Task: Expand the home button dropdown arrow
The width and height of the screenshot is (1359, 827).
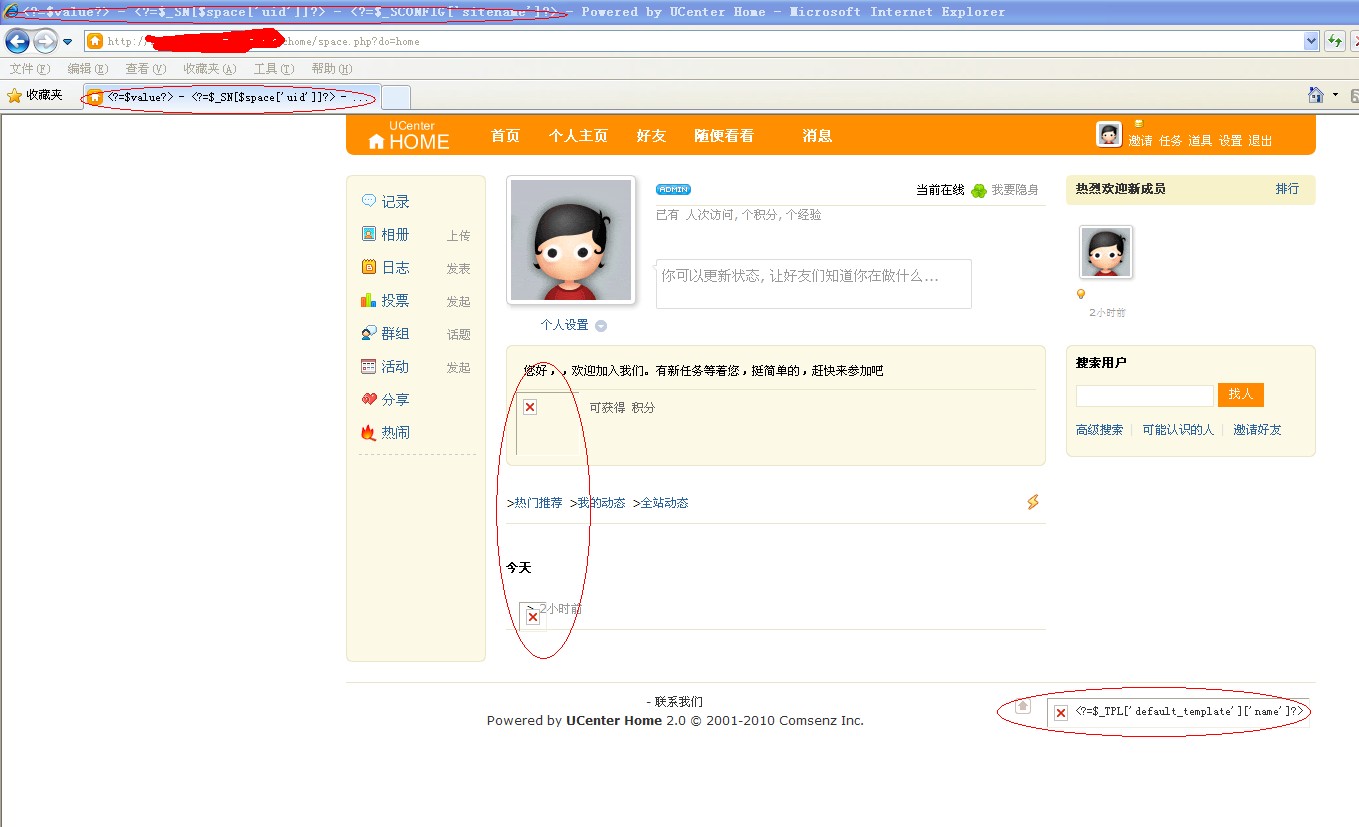Action: click(1335, 95)
